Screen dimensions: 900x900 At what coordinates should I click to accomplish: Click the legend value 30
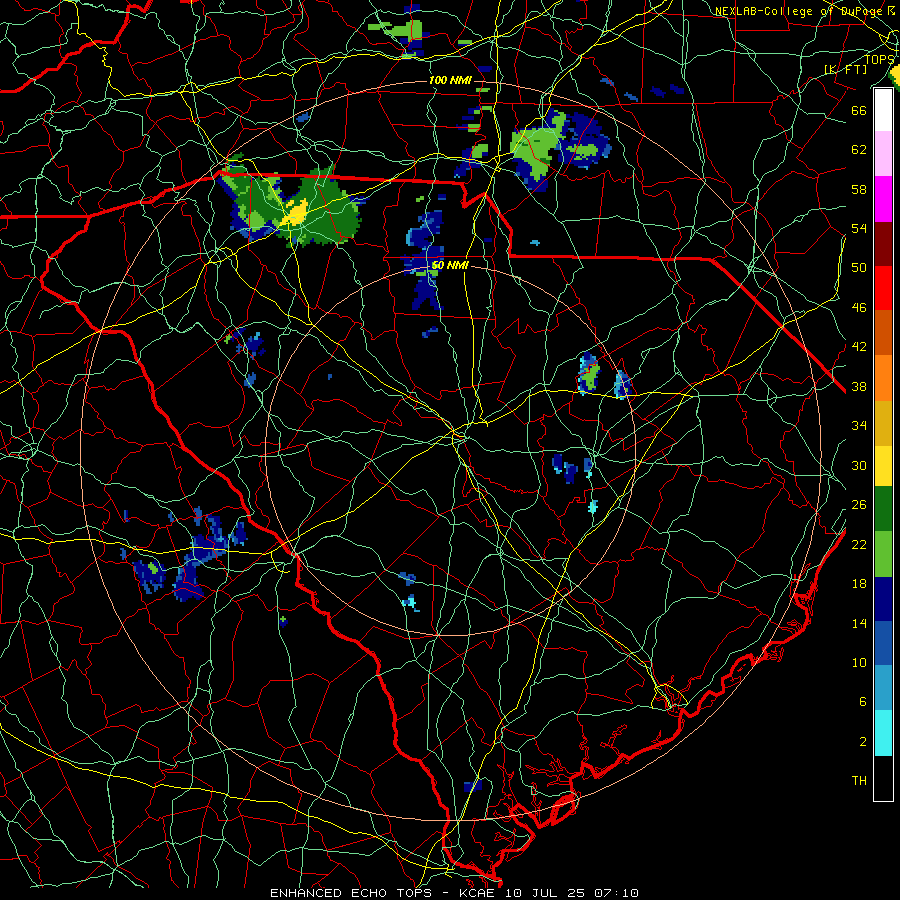pos(859,465)
